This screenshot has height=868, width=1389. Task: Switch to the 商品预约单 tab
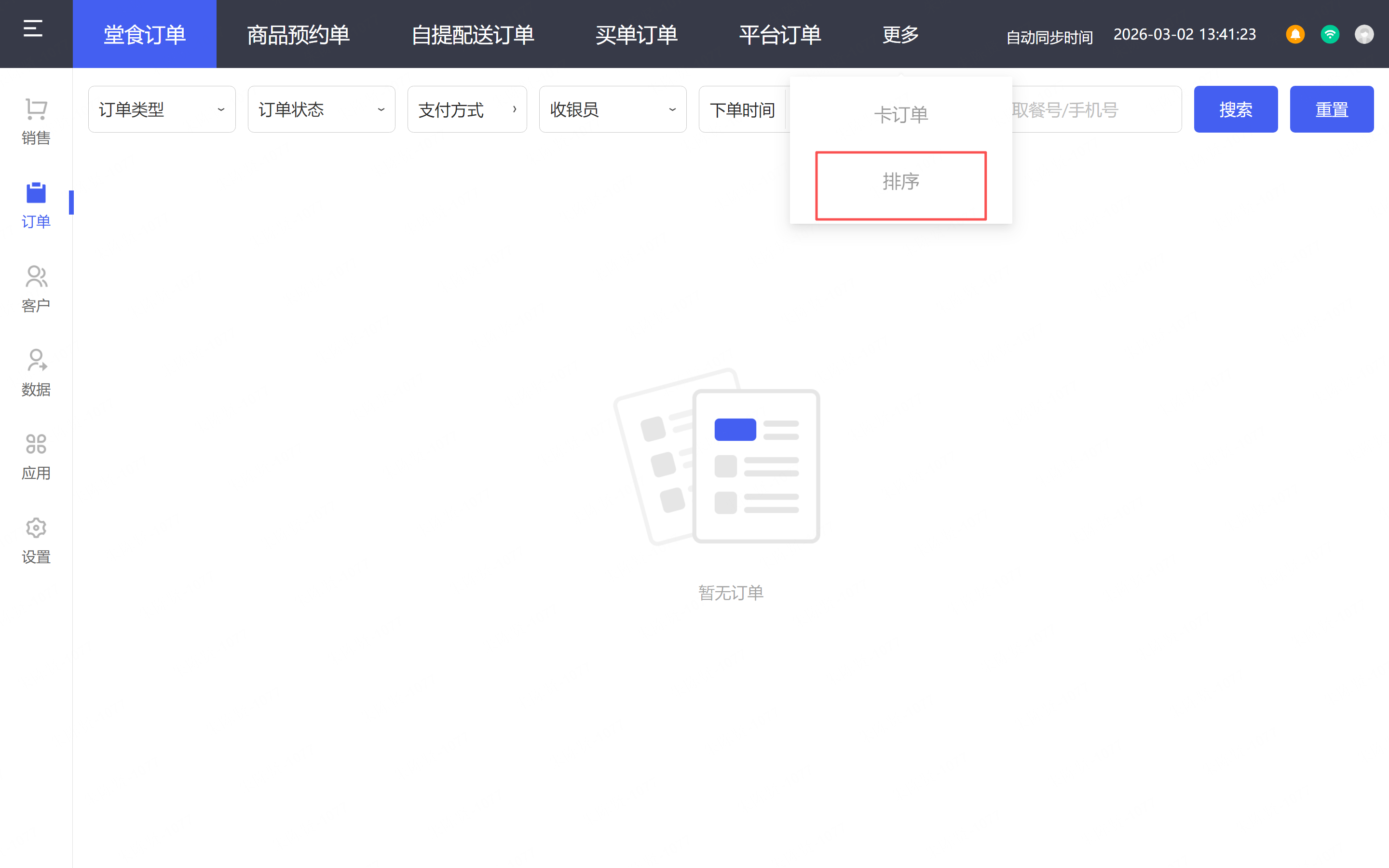[298, 34]
